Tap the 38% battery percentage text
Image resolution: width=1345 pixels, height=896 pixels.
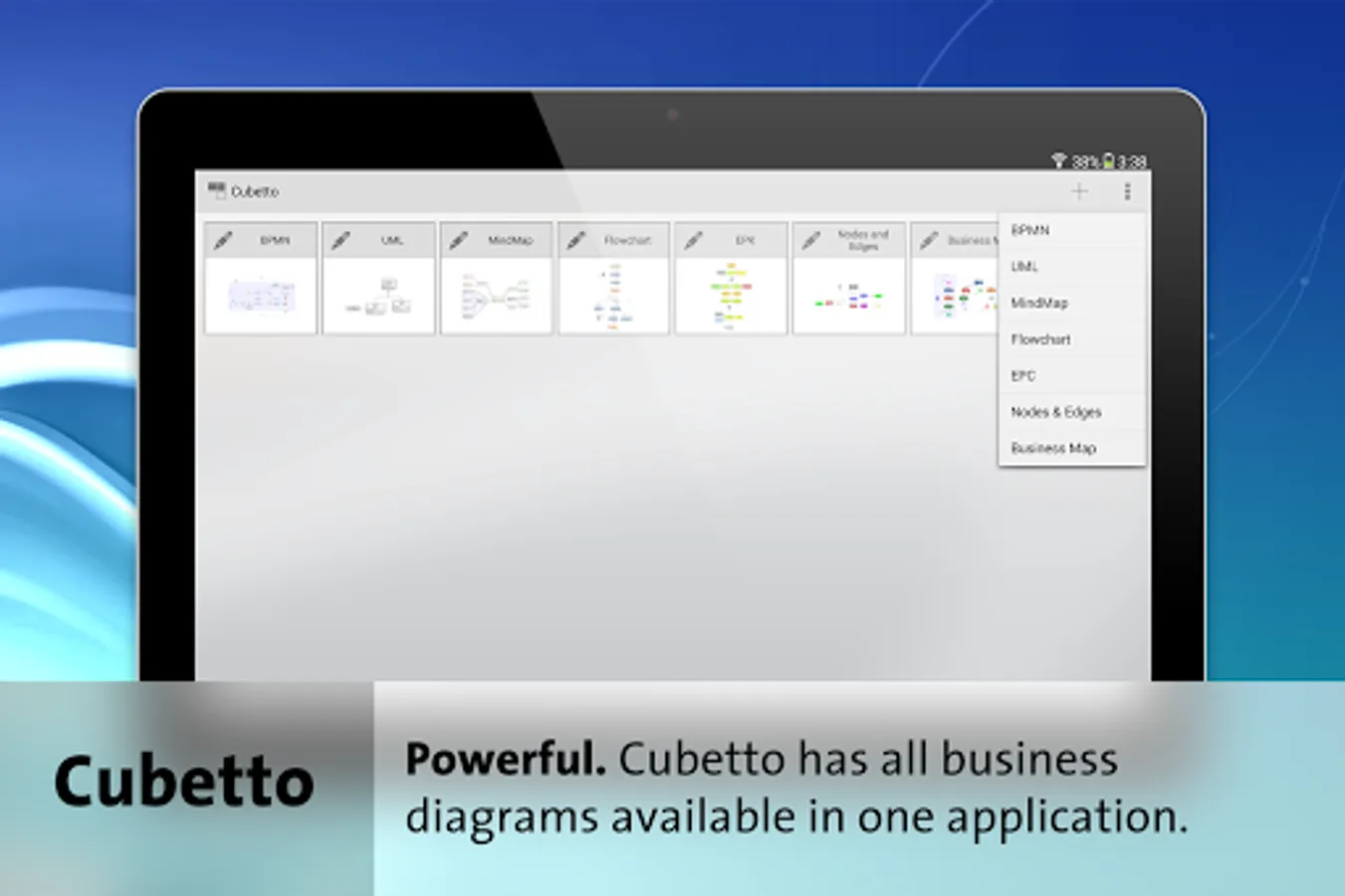coord(1085,161)
